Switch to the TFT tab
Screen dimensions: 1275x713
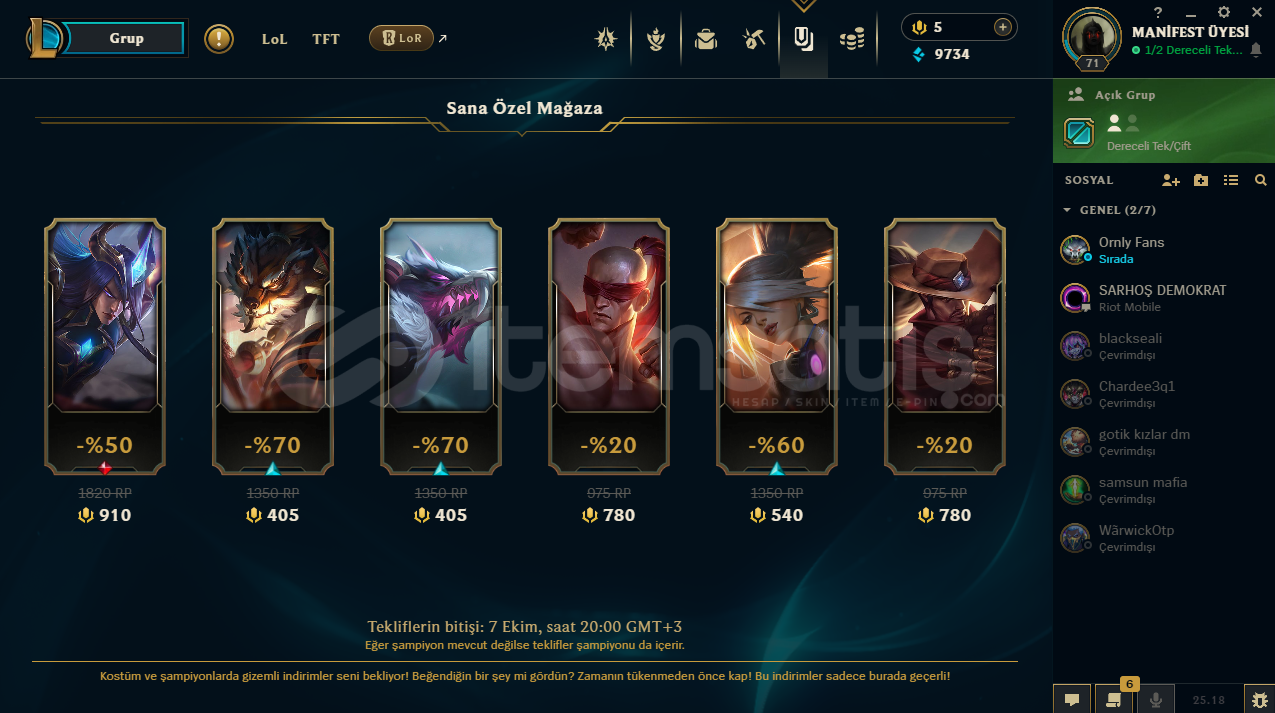(x=326, y=39)
